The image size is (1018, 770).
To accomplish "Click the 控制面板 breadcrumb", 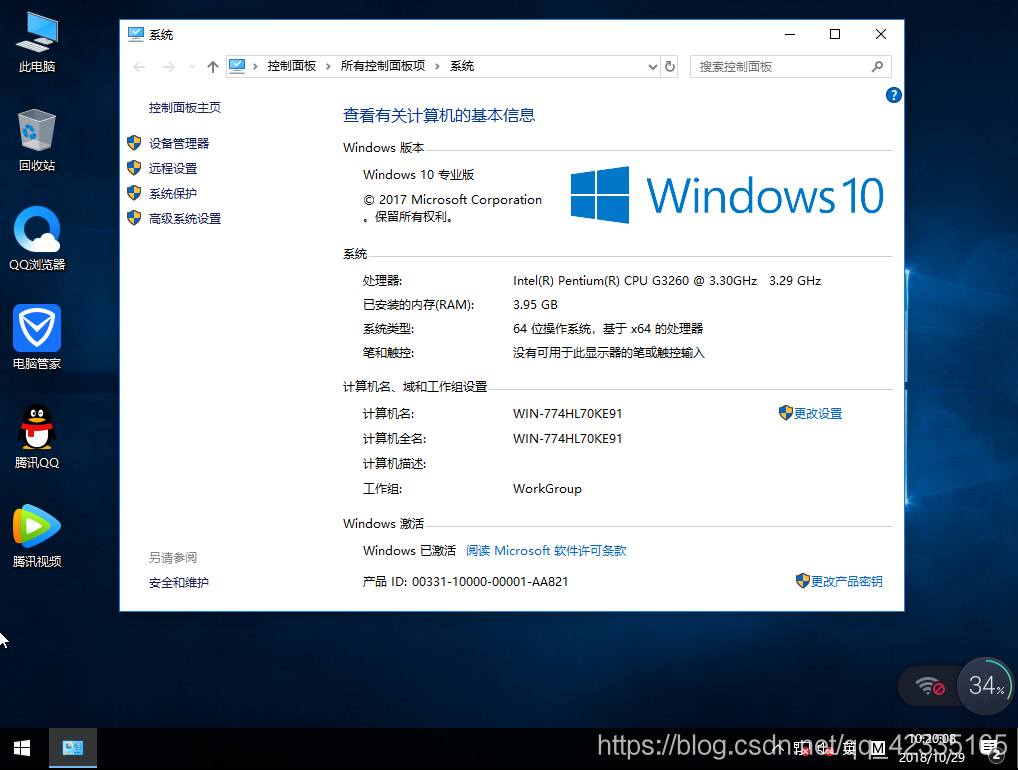I will point(292,66).
